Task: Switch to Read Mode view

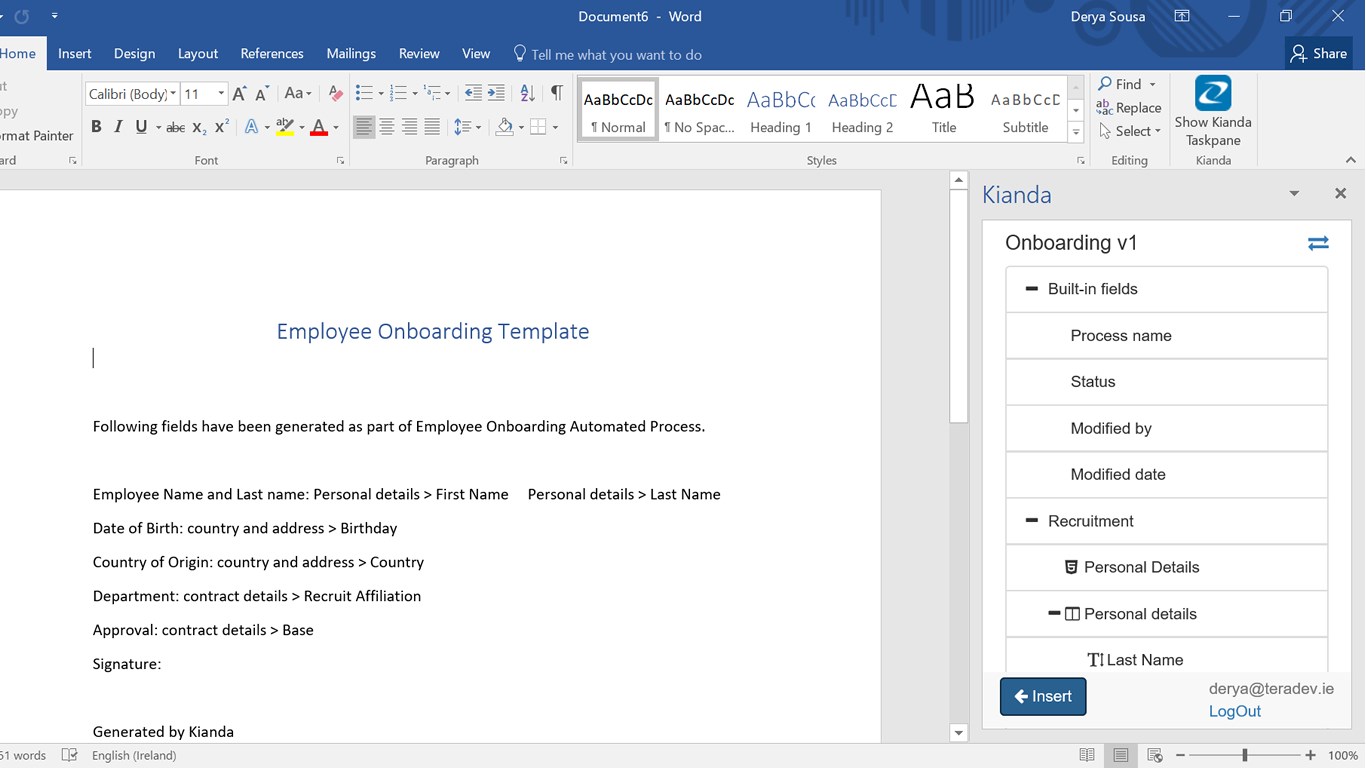Action: coord(1087,755)
